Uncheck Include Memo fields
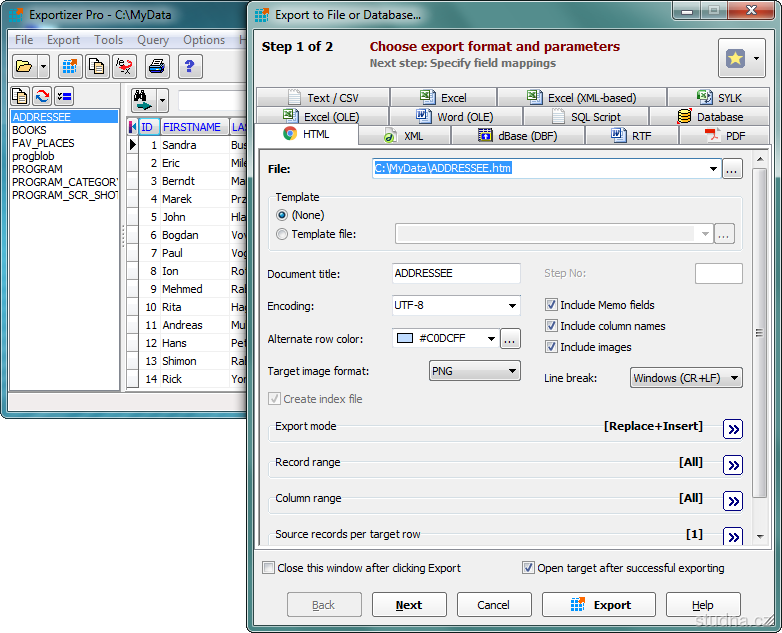 pyautogui.click(x=552, y=305)
